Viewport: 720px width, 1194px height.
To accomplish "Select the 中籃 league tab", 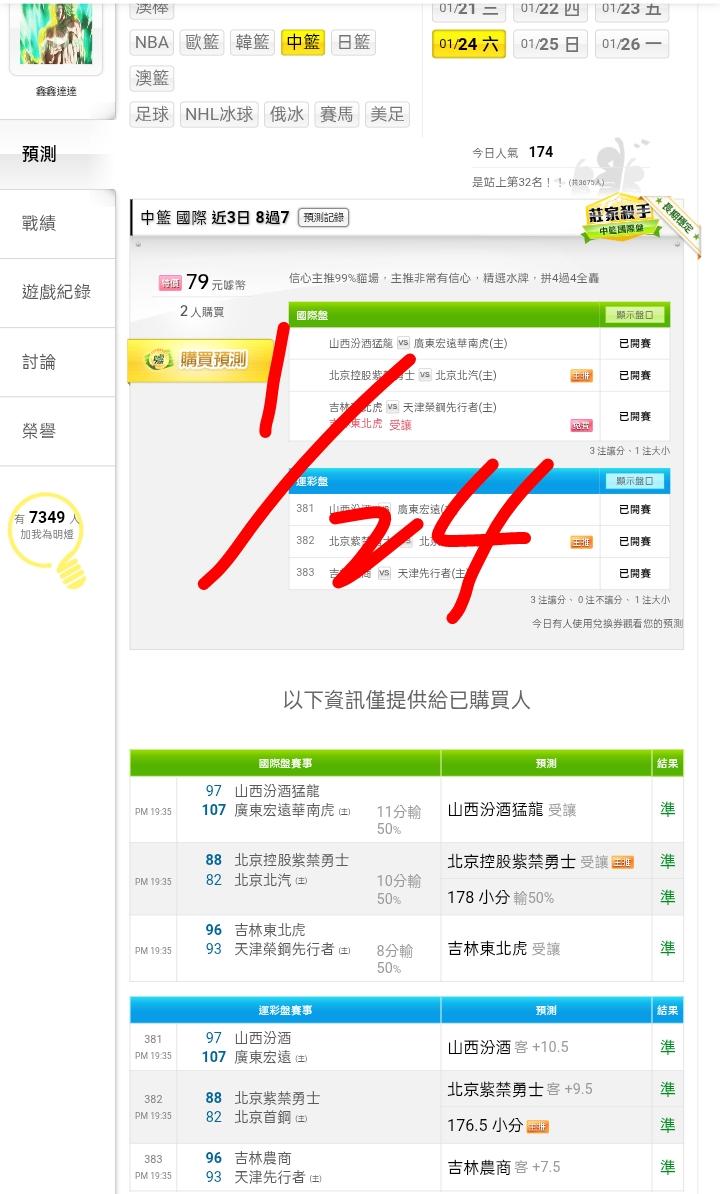I will tap(303, 42).
